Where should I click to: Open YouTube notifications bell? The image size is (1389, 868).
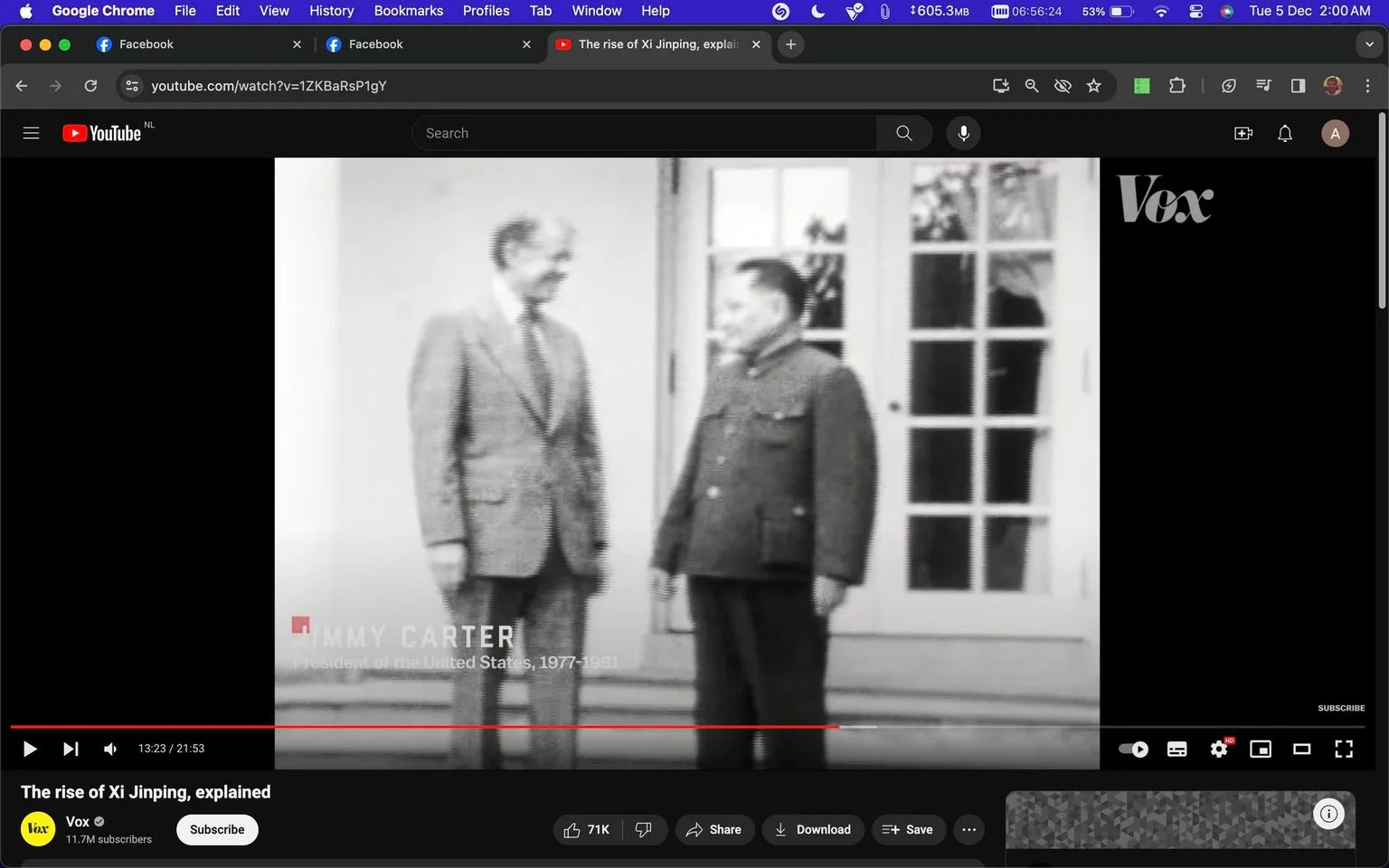click(x=1285, y=133)
